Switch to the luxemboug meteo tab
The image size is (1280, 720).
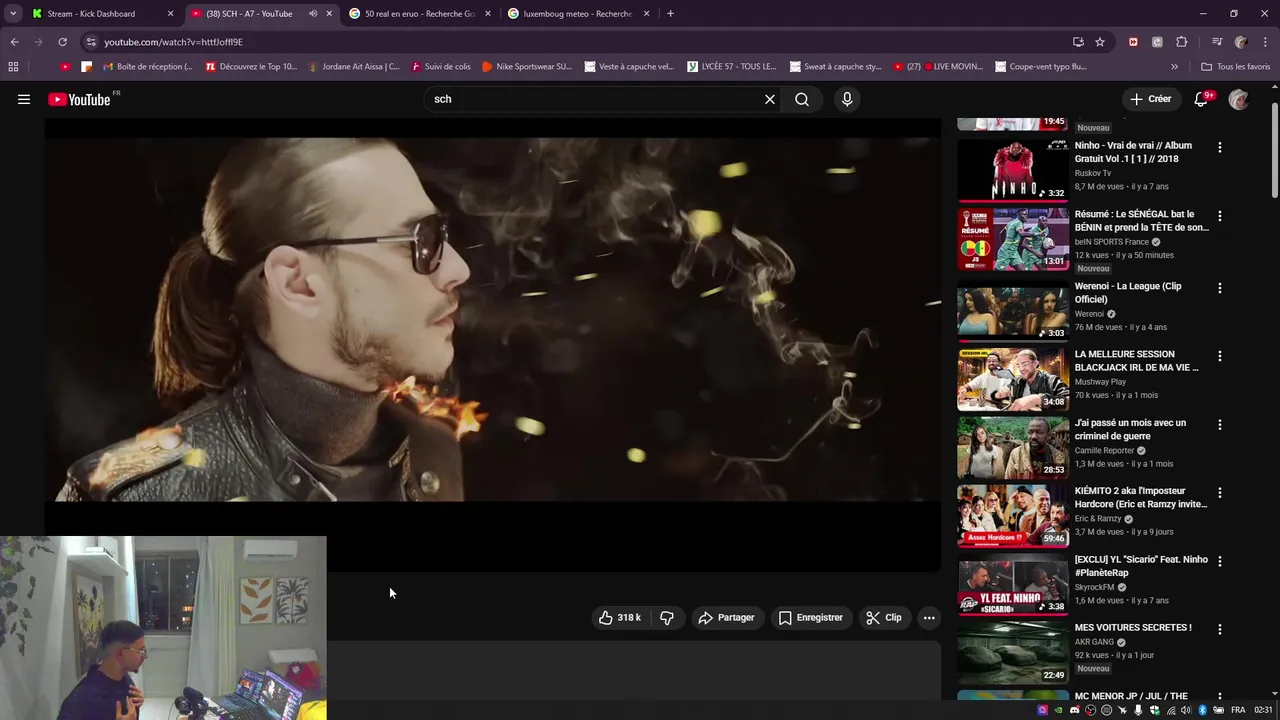click(578, 14)
